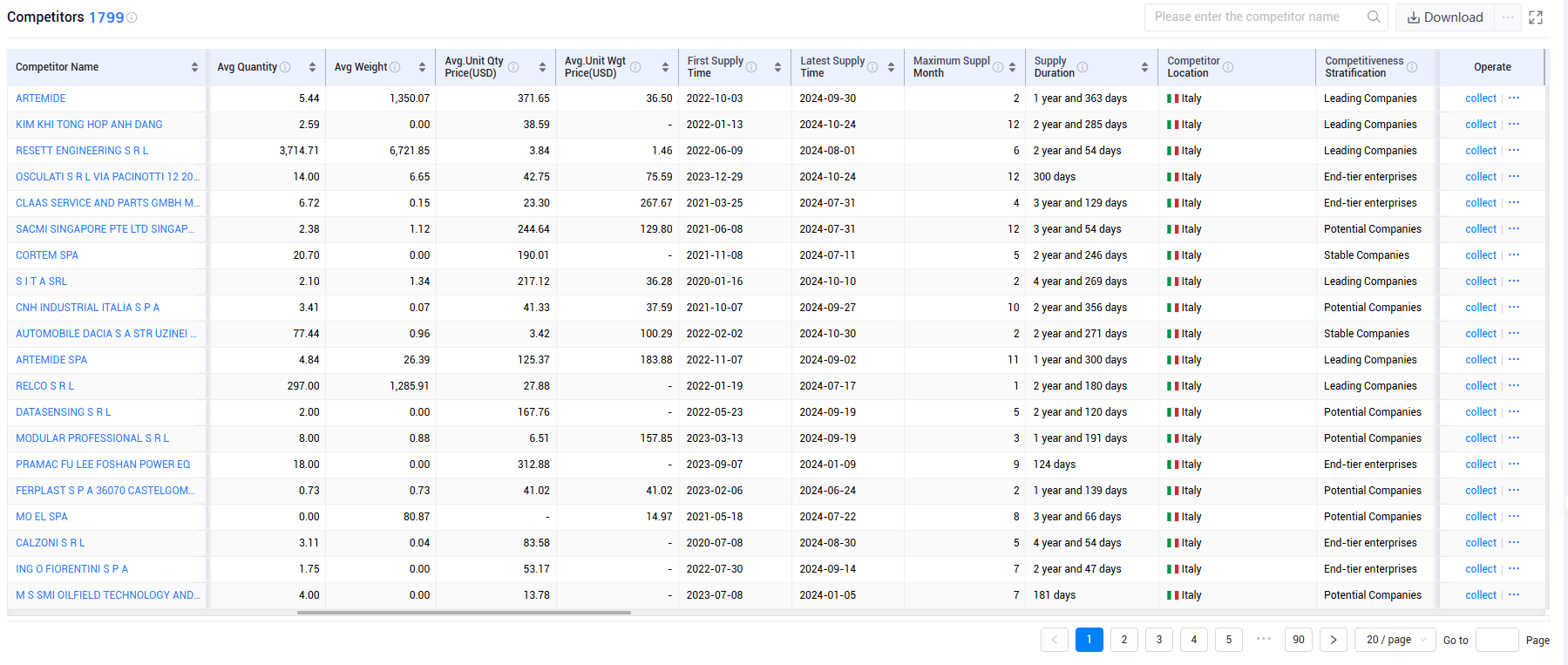Click Stable Companies in CORTEM SPA row
Viewport: 1568px width, 665px height.
coord(1366,255)
